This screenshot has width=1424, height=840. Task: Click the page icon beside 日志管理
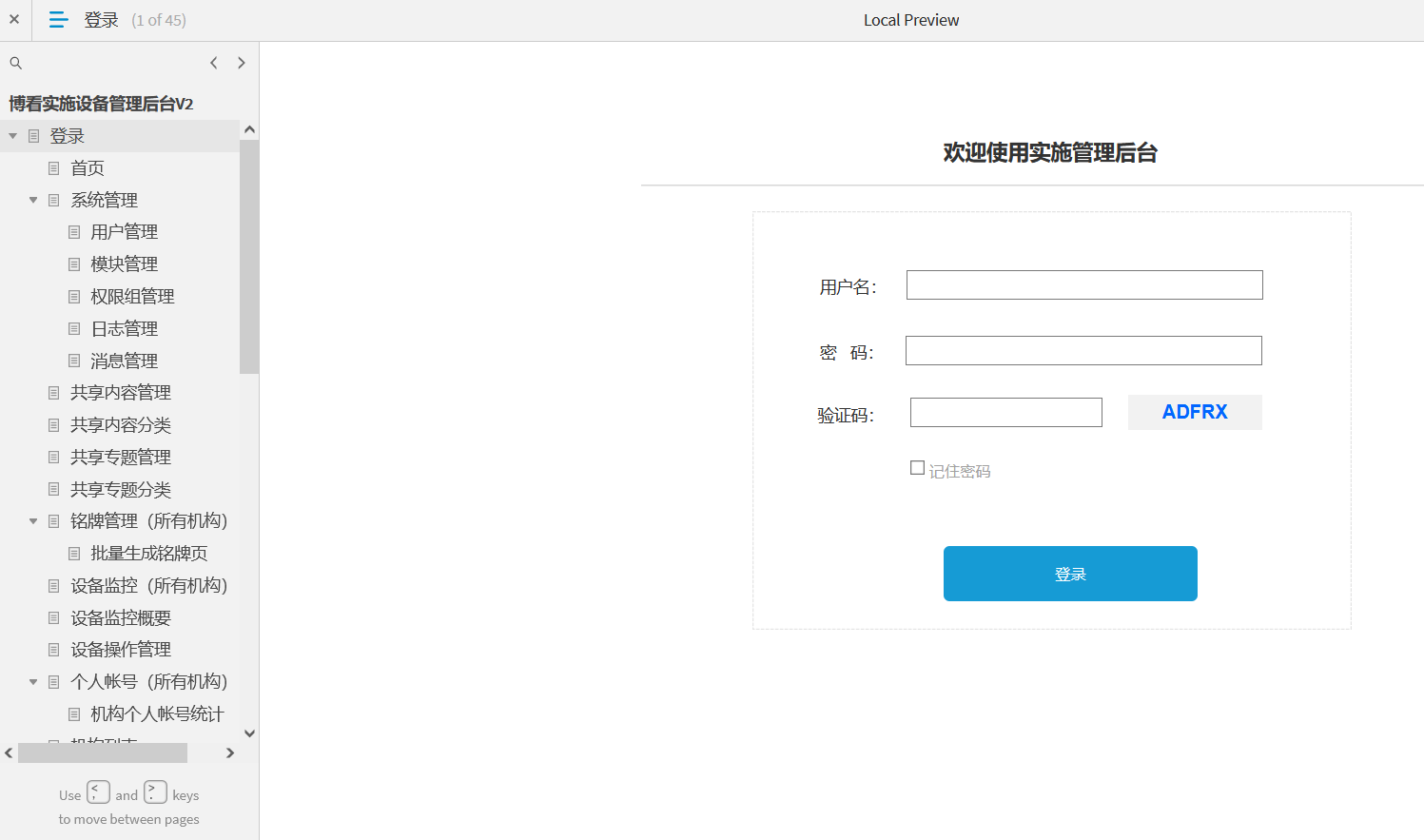(x=74, y=329)
